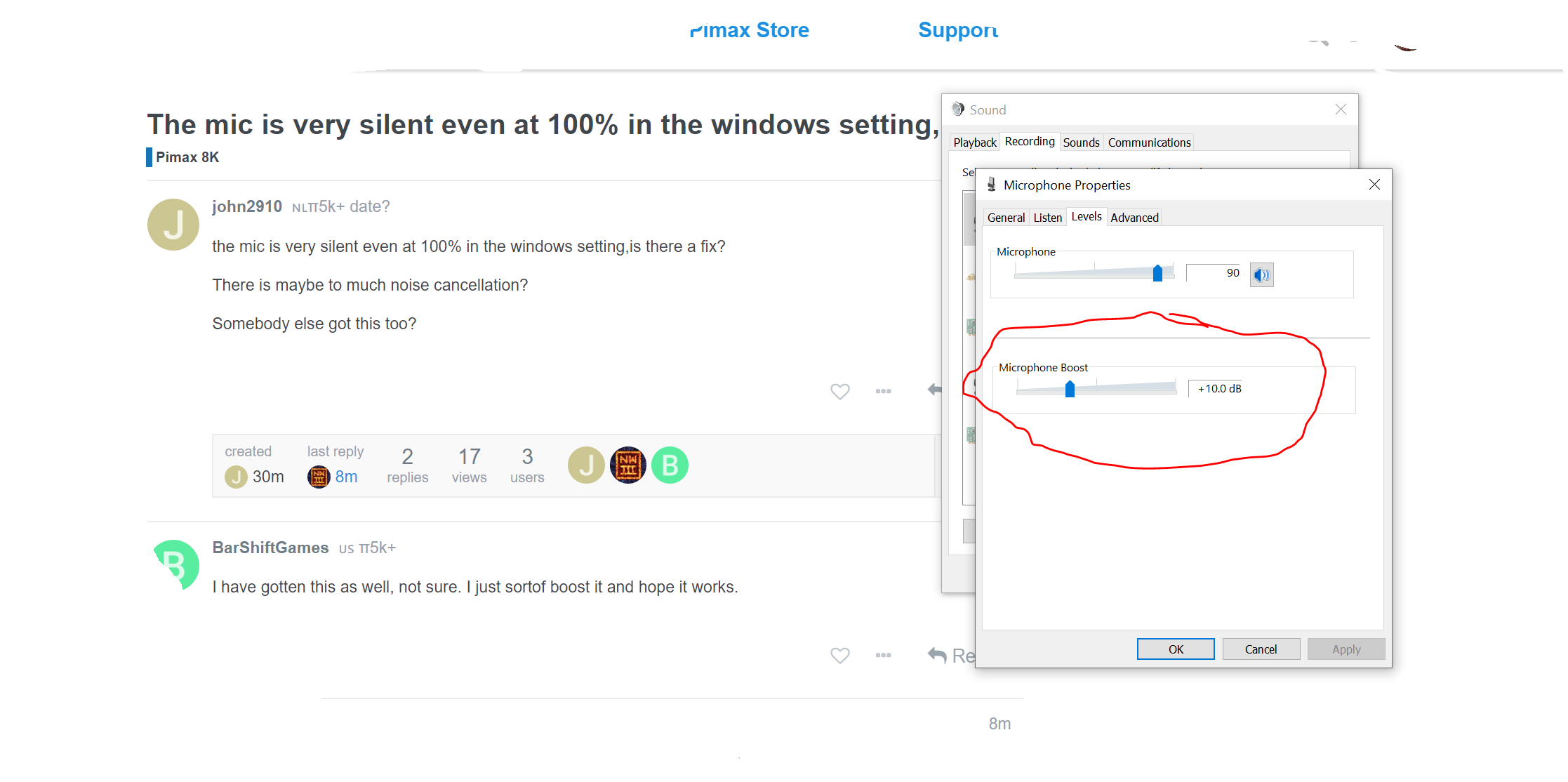
Task: Click the Sound window title icon
Action: coord(958,109)
